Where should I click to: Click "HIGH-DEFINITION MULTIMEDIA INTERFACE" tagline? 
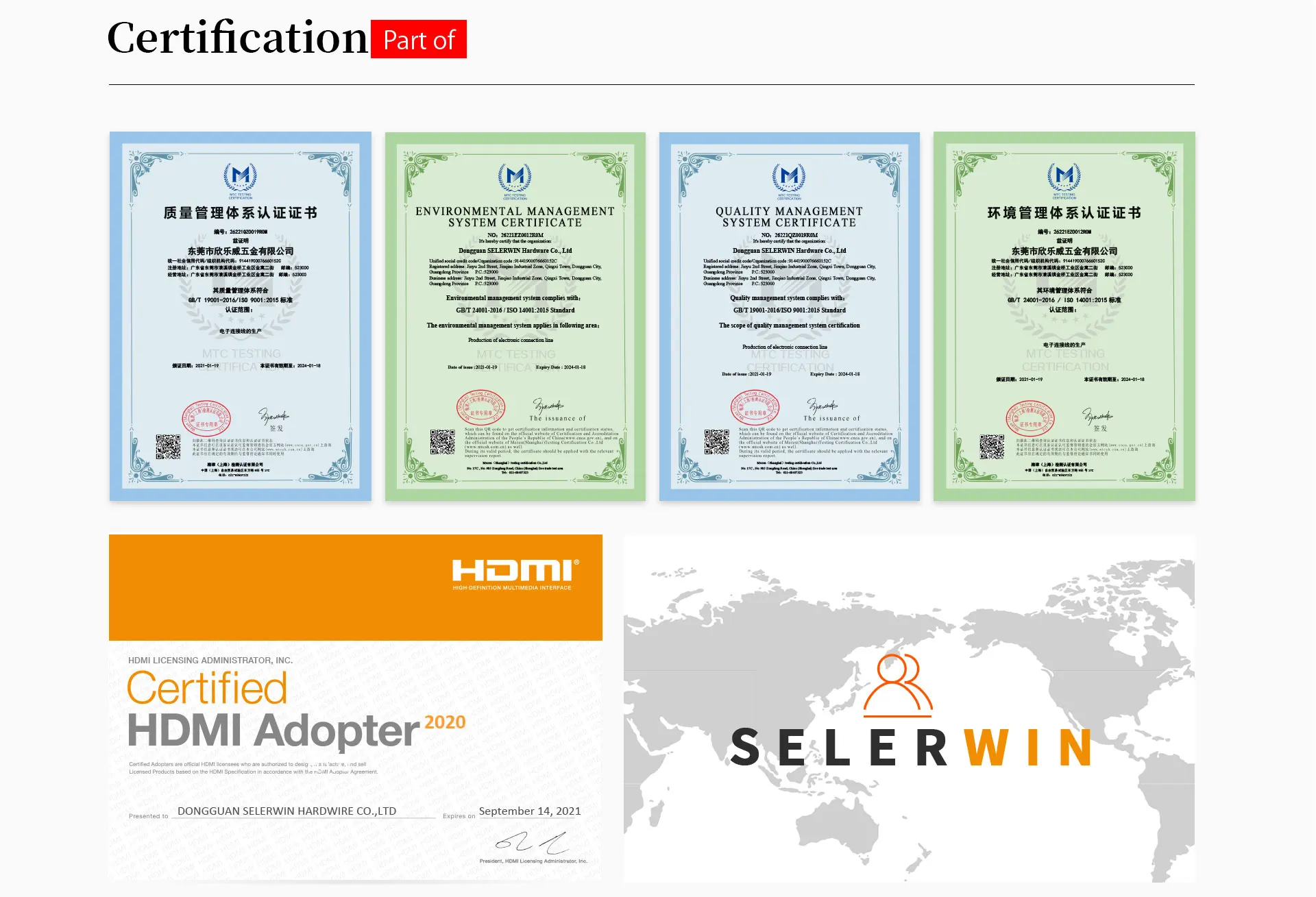(x=512, y=588)
